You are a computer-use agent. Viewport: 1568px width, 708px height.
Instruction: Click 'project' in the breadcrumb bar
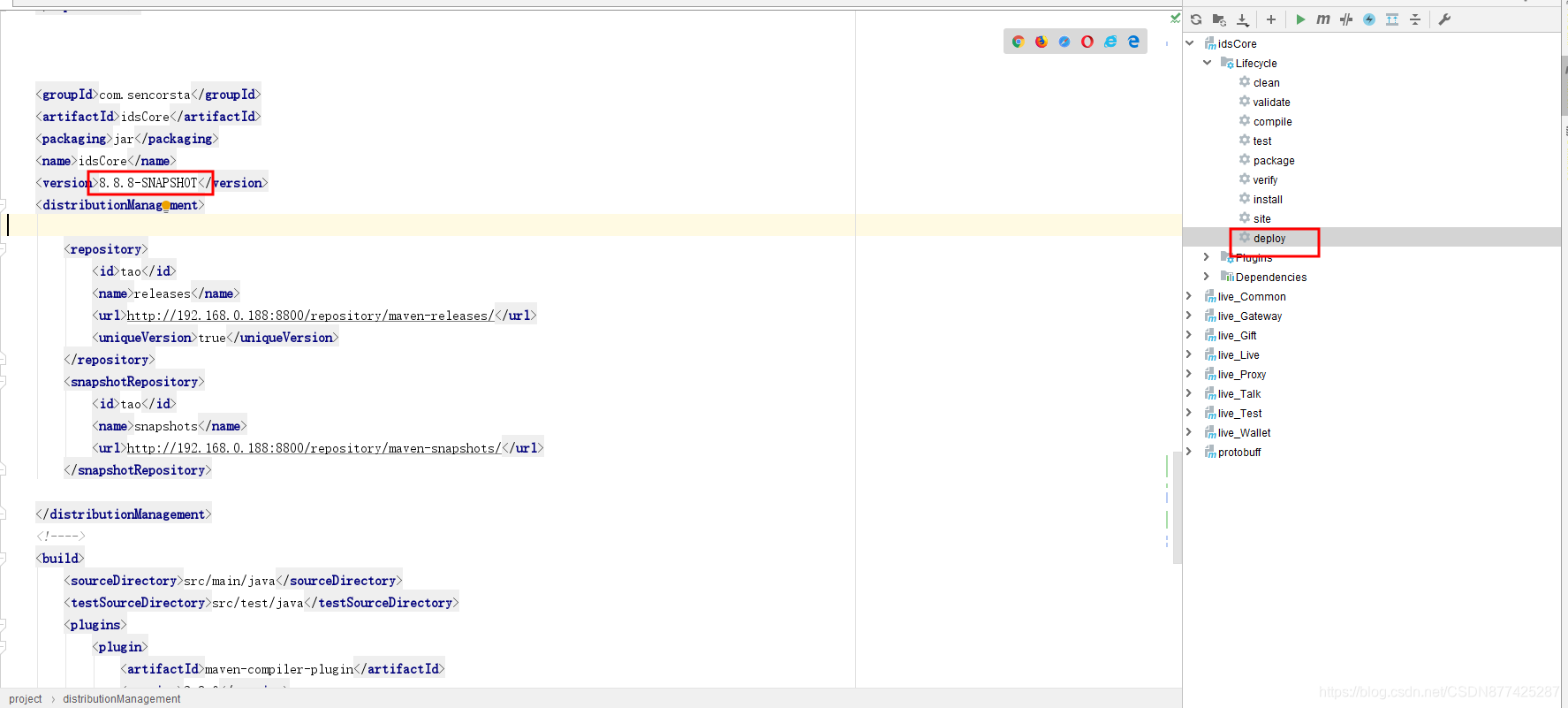26,698
